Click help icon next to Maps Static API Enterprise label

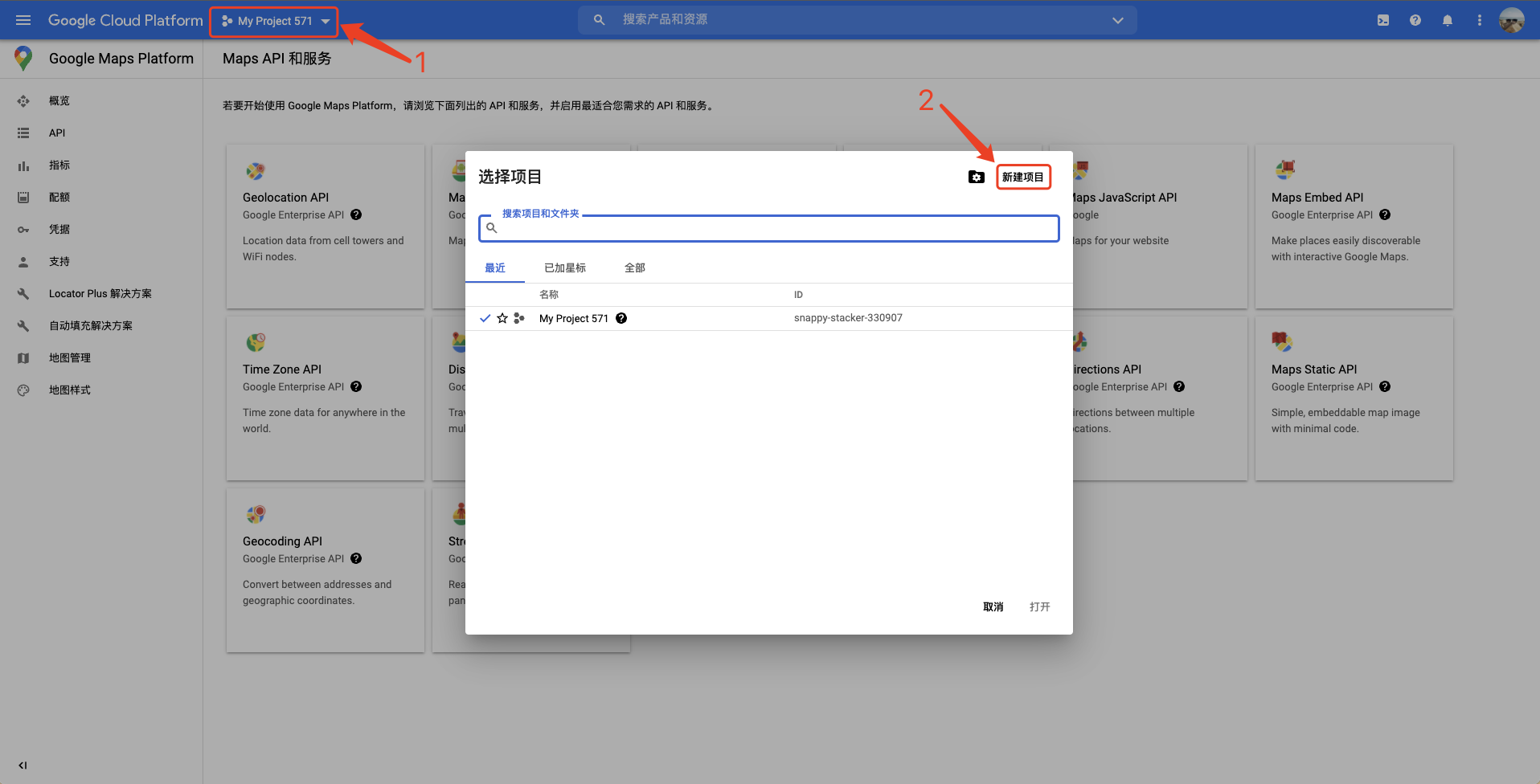[1385, 386]
